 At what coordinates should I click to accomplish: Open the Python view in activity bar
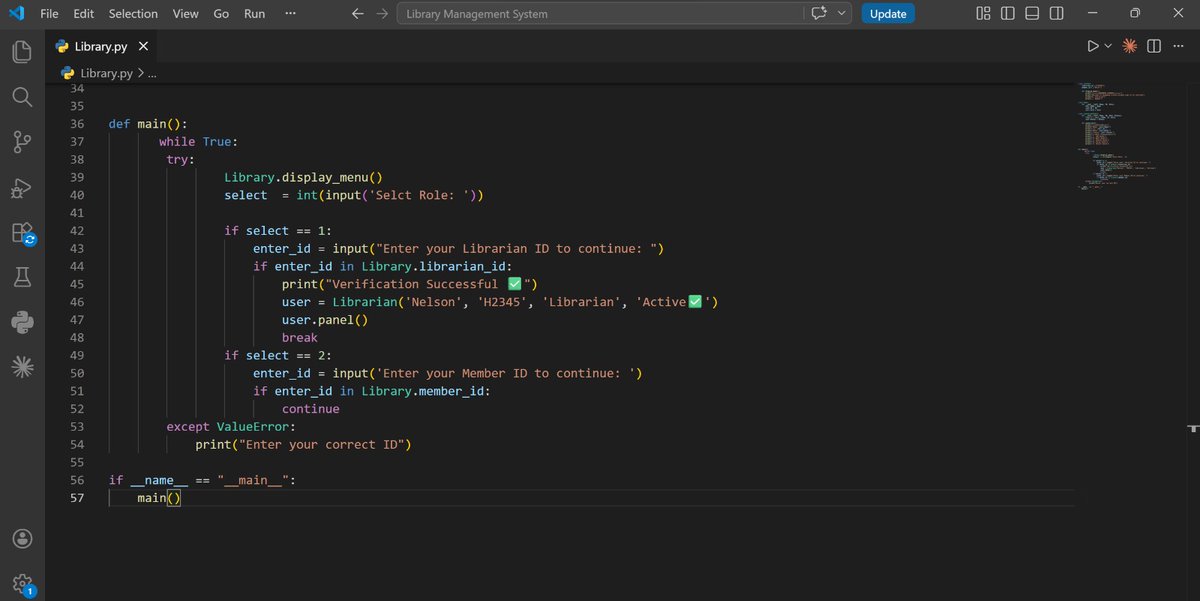(x=22, y=322)
